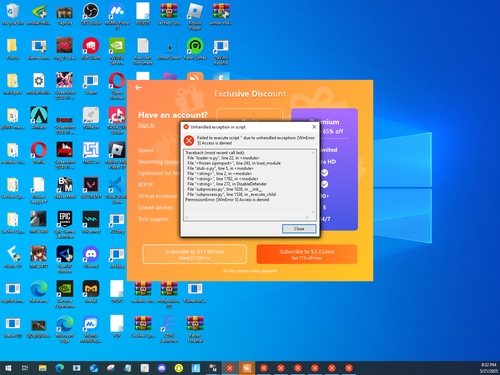Open Aimlabs desktop shortcut
The width and height of the screenshot is (500, 375).
pyautogui.click(x=39, y=118)
